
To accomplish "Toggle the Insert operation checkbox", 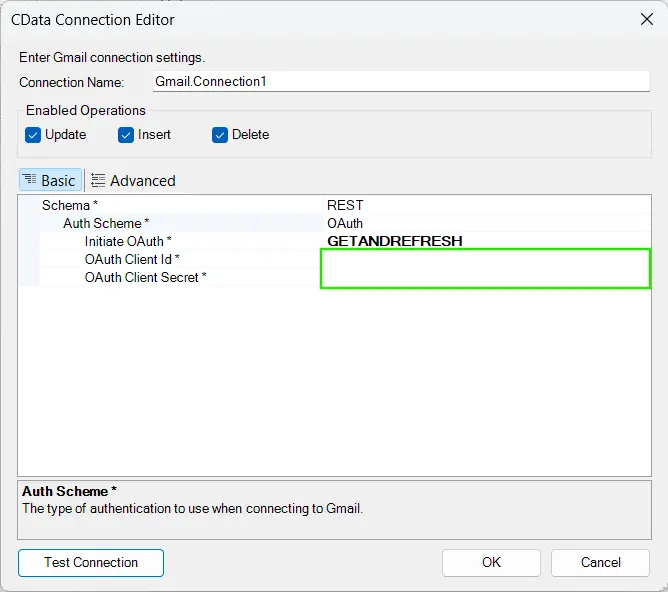I will 126,135.
